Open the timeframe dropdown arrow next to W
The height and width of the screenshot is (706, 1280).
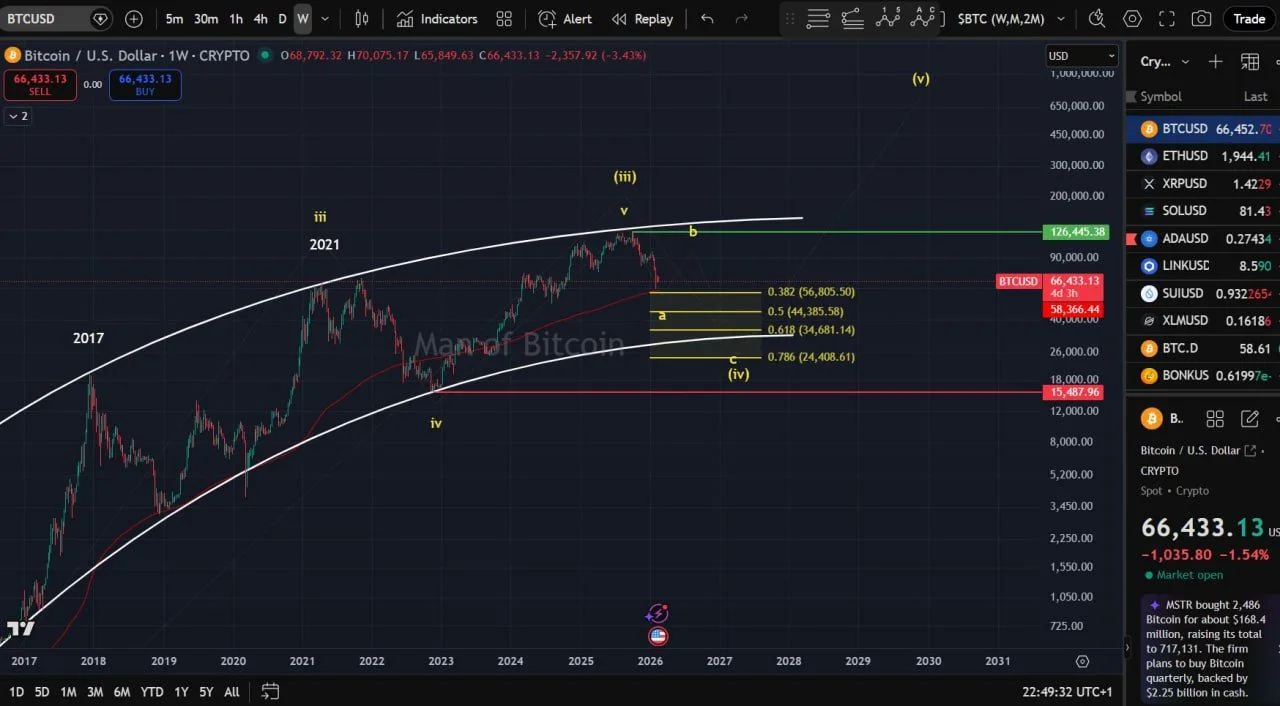[x=324, y=19]
